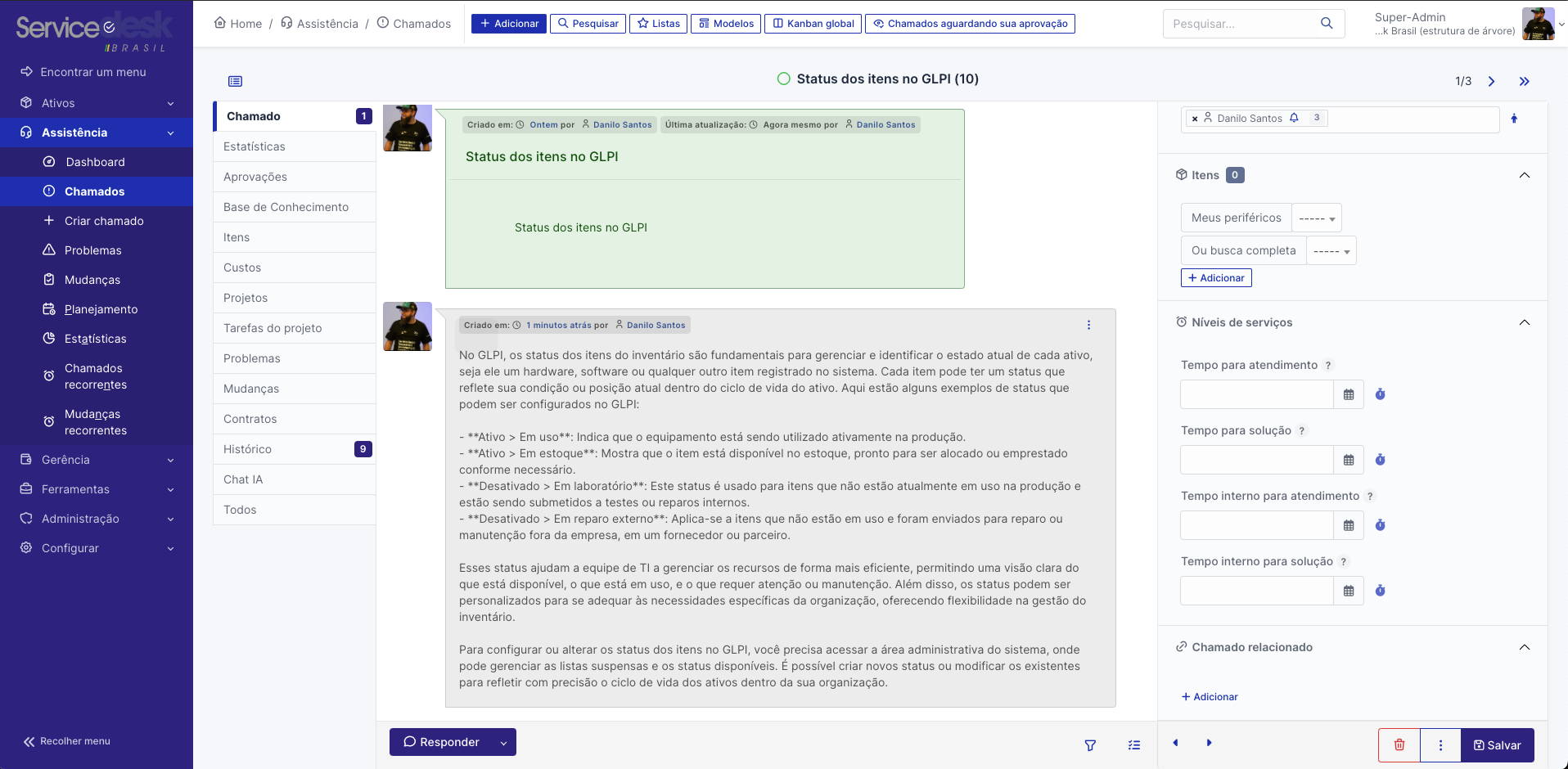Click Pesquisar toolbar button
The width and height of the screenshot is (1568, 769).
coord(588,24)
